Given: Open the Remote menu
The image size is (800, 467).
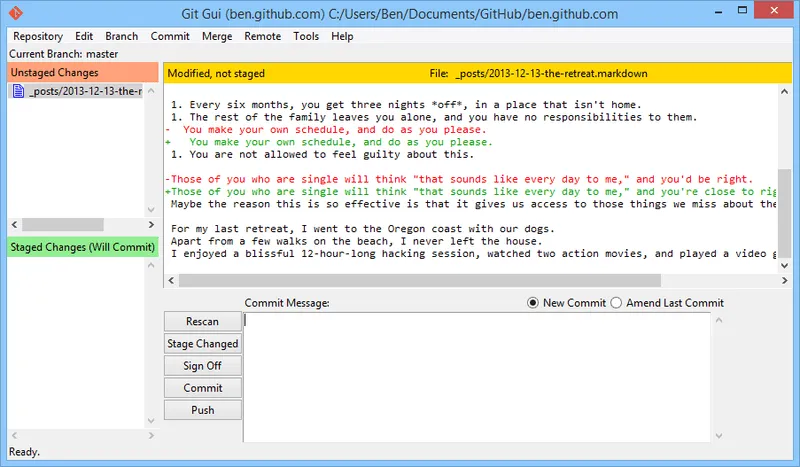Looking at the screenshot, I should pos(262,36).
